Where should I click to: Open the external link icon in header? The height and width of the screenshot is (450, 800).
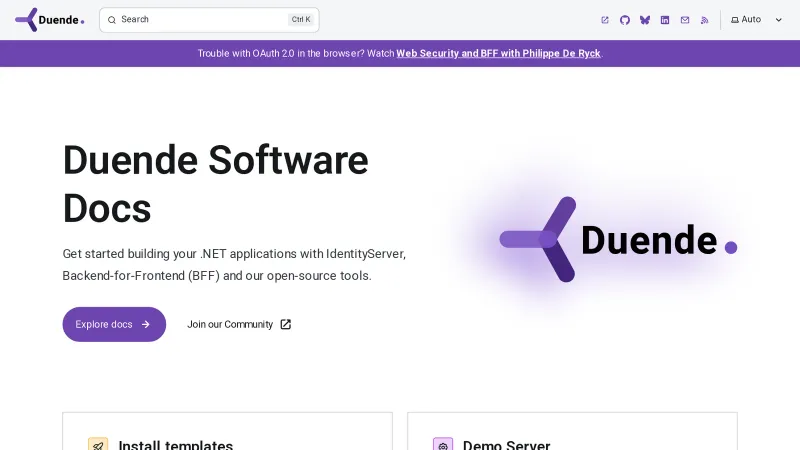(605, 20)
